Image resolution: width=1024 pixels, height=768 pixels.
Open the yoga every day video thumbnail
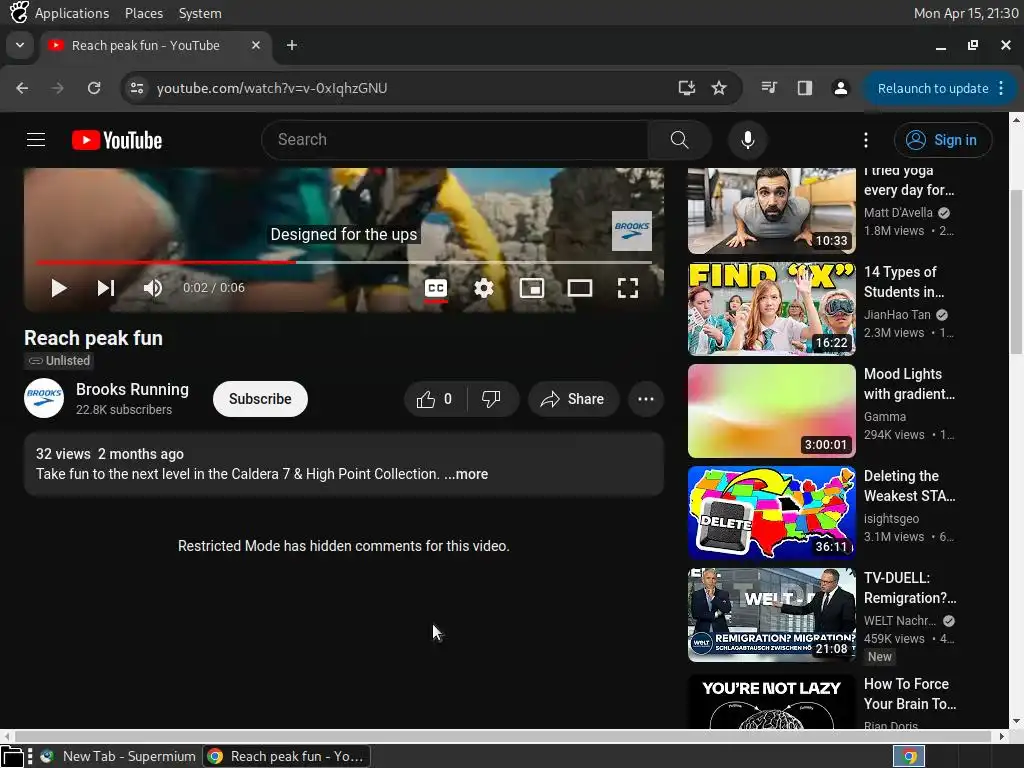[x=771, y=210]
